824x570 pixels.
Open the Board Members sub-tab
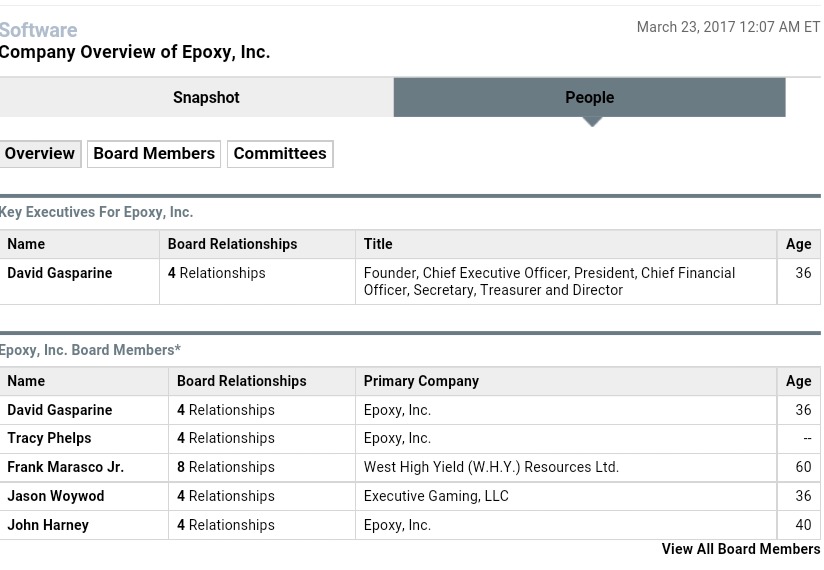(153, 153)
